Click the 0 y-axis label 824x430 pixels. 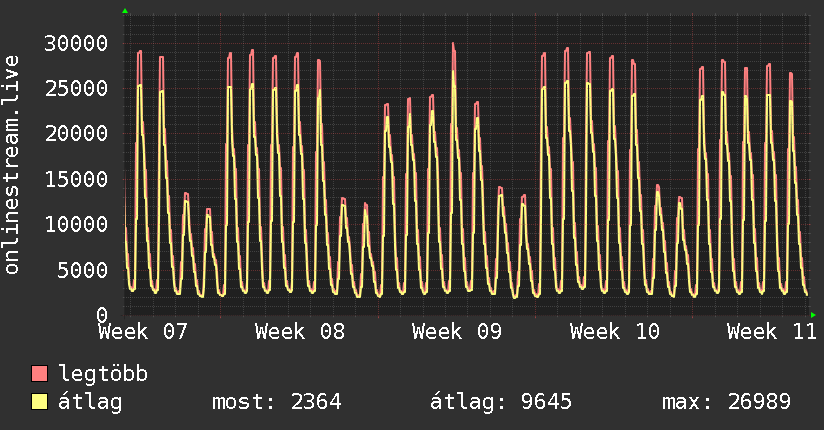(102, 315)
